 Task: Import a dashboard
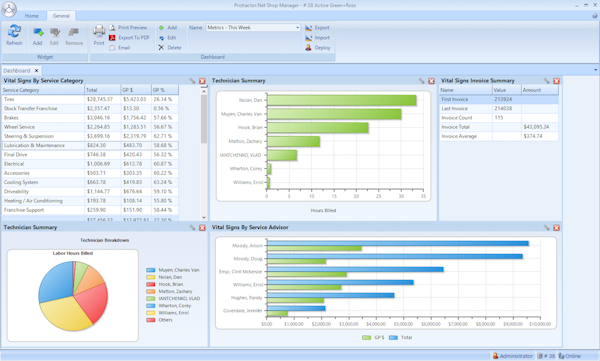tap(317, 38)
